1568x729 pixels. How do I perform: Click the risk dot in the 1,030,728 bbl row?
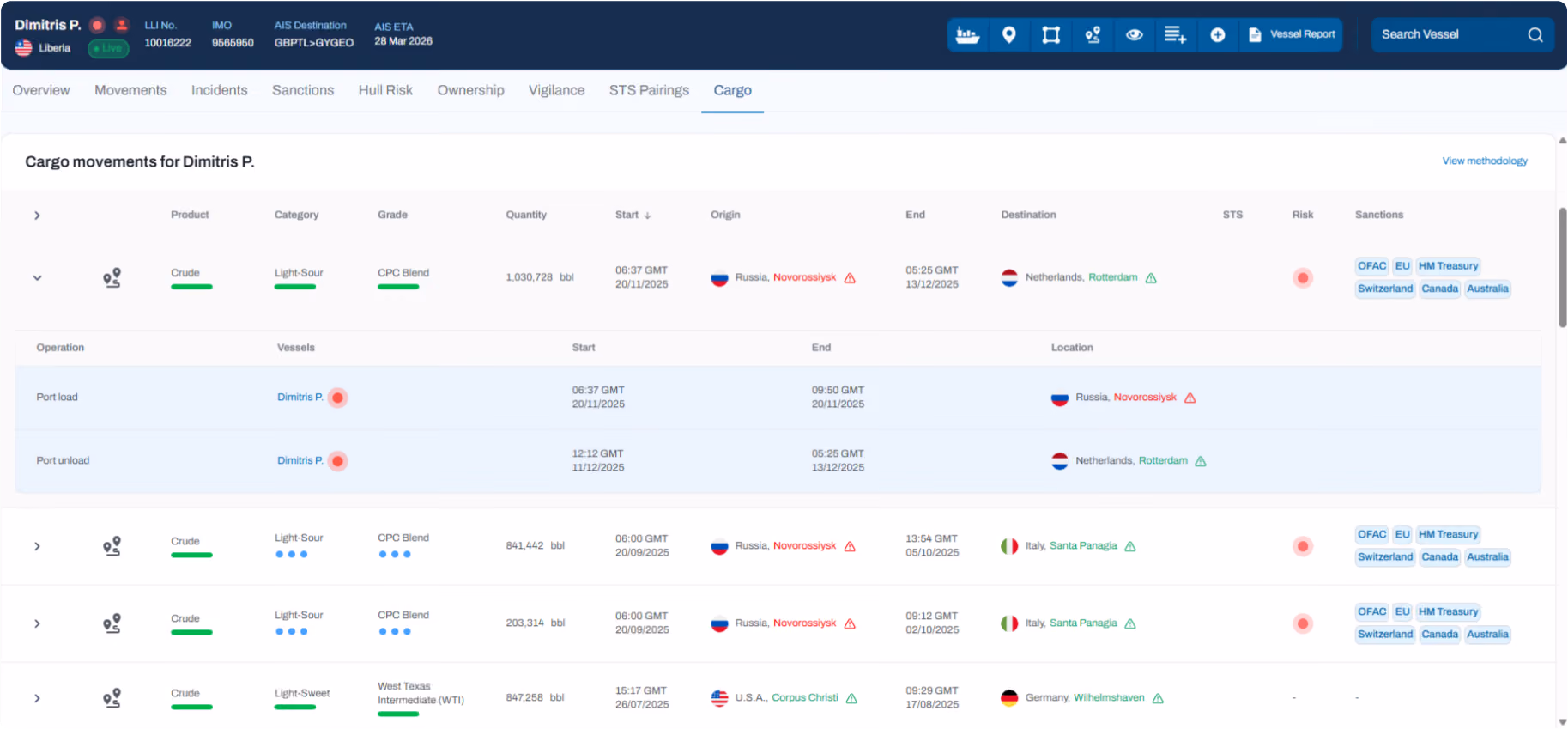[x=1303, y=277]
